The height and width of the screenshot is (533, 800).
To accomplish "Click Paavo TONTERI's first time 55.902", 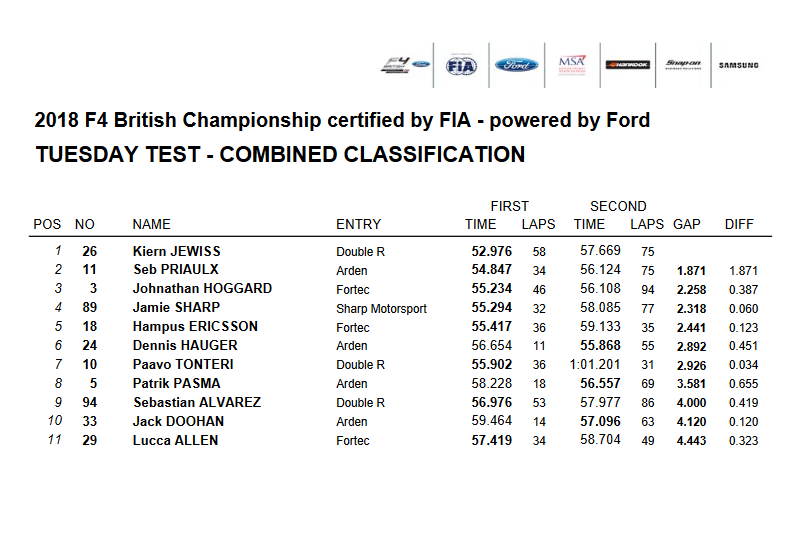I will click(x=491, y=365).
